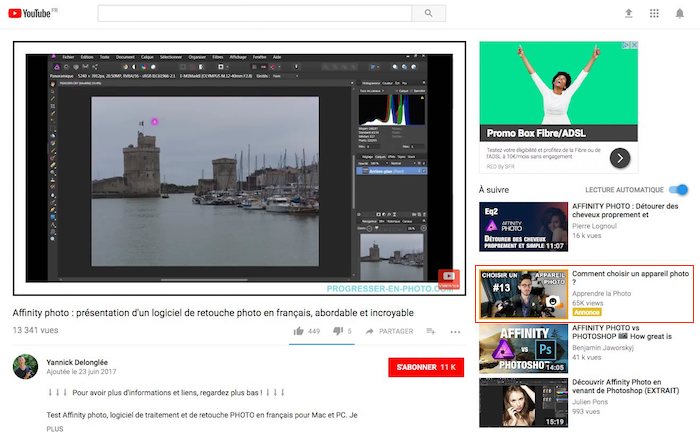Click the add to playlist icon
This screenshot has height=432, width=700.
[x=431, y=331]
